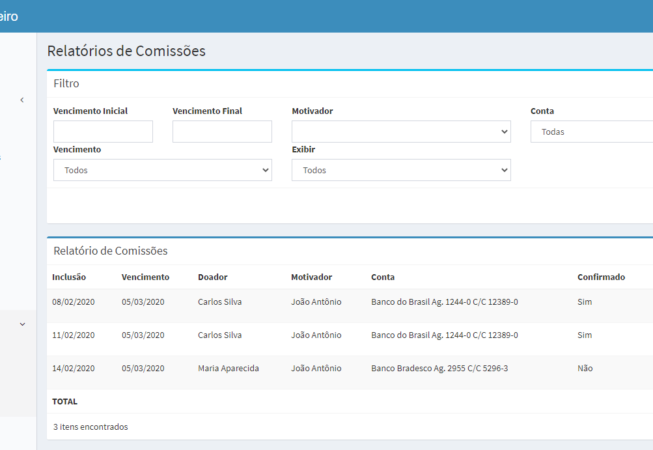Click the Doador column header
Screen dimensions: 653x450
pos(212,277)
